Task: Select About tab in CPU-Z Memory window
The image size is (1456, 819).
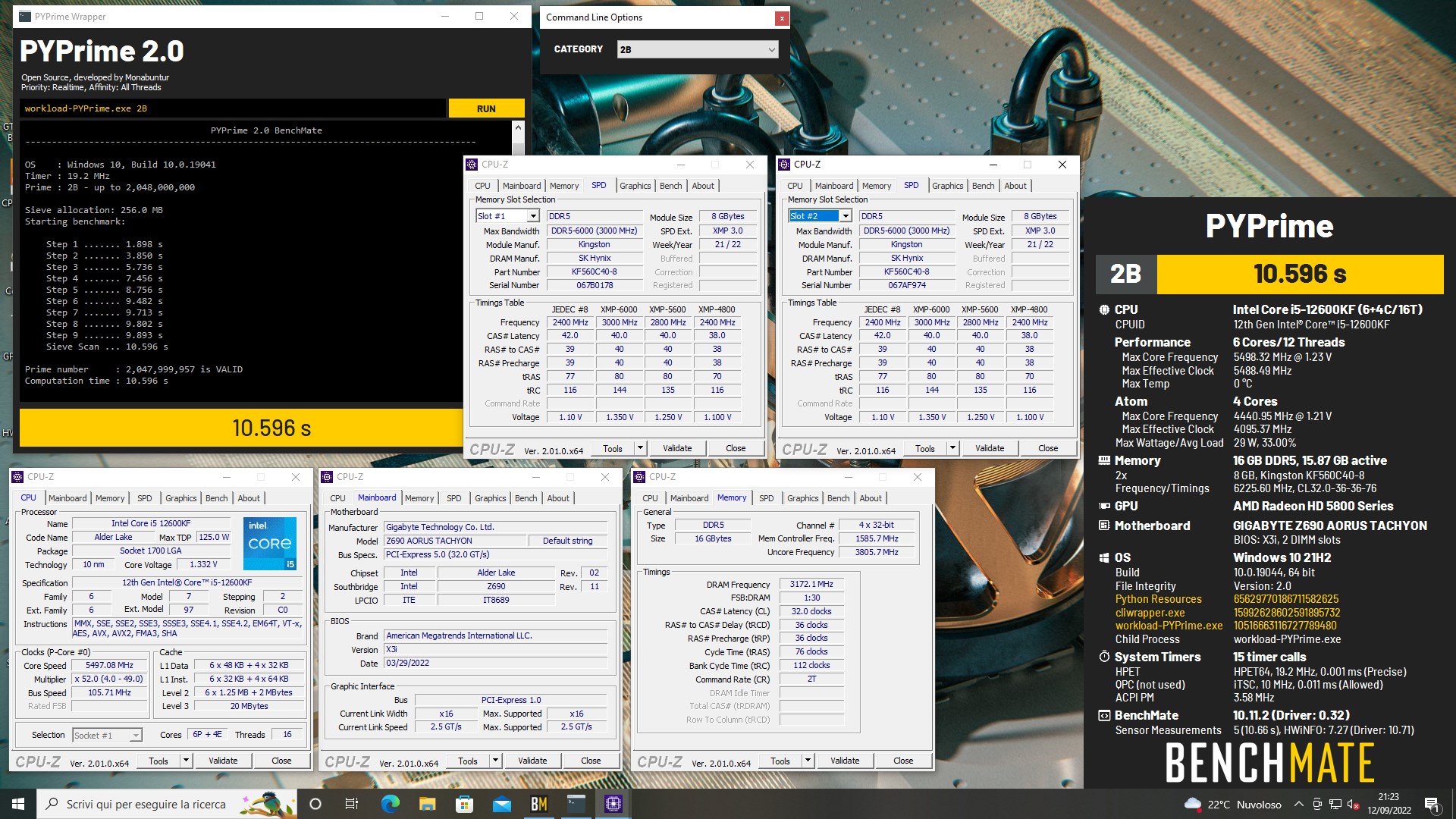Action: click(x=871, y=498)
